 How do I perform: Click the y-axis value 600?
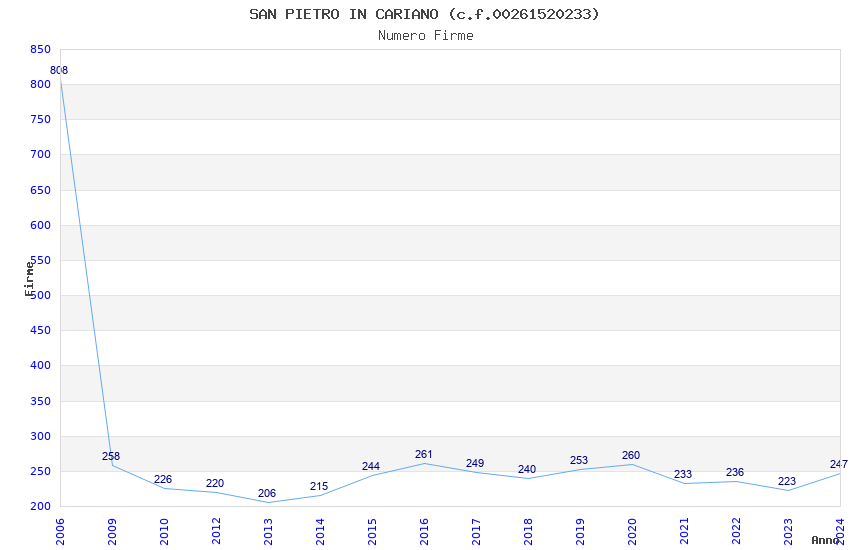[x=40, y=225]
